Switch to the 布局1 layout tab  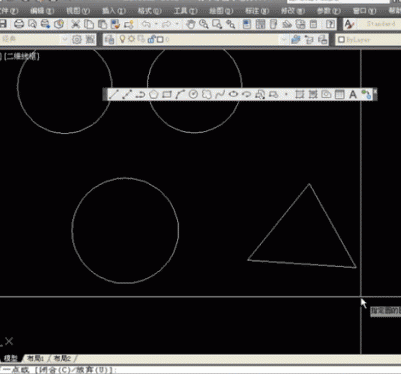tap(36, 358)
